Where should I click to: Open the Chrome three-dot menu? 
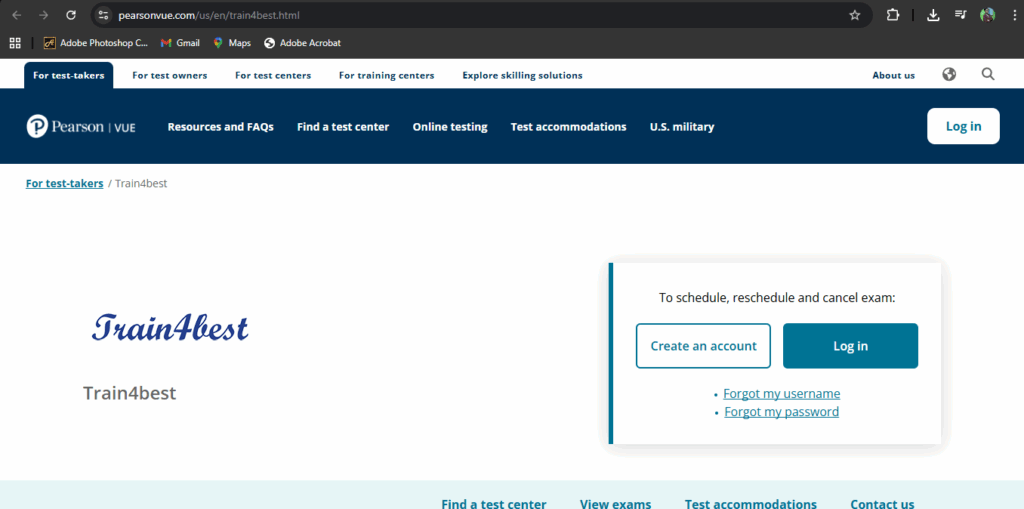click(1013, 15)
